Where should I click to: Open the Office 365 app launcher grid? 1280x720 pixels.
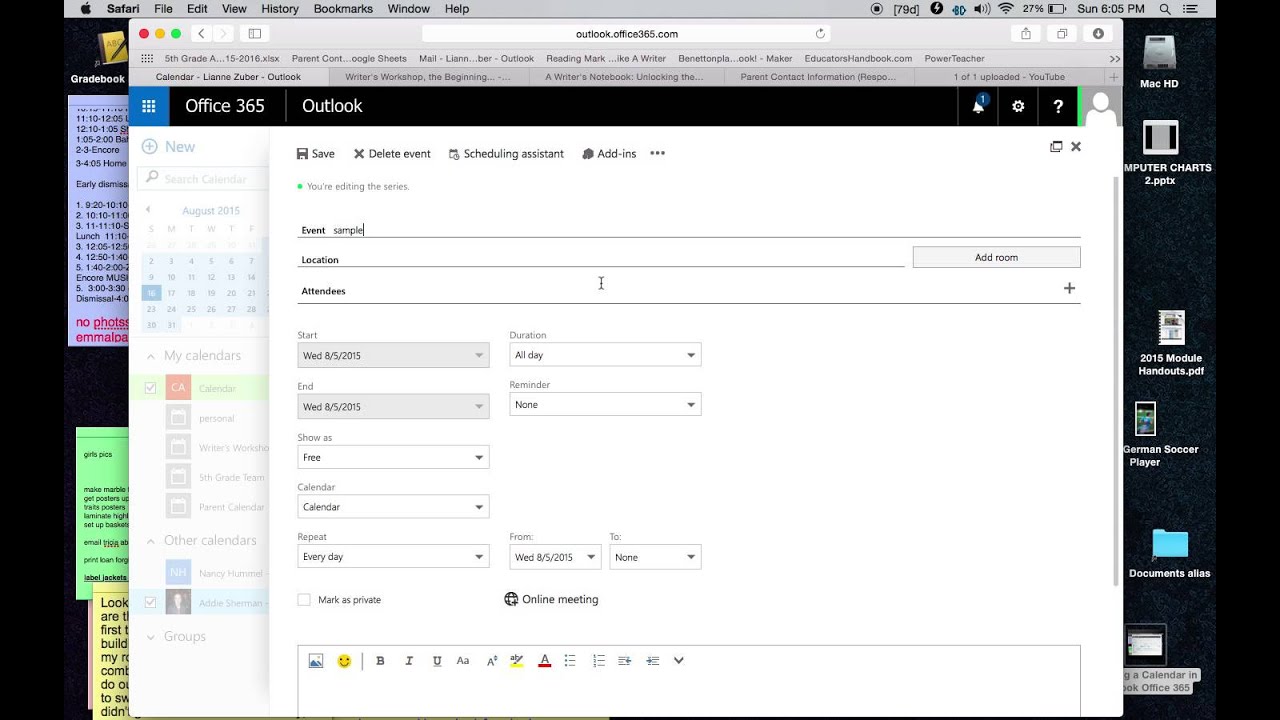149,106
